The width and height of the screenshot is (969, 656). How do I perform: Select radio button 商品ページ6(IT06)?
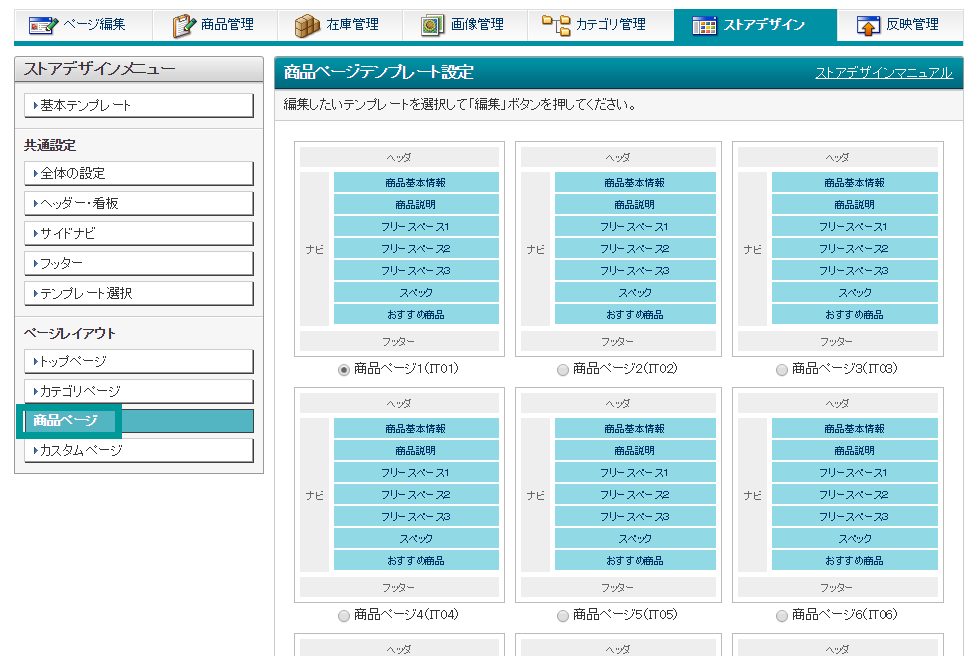click(782, 616)
